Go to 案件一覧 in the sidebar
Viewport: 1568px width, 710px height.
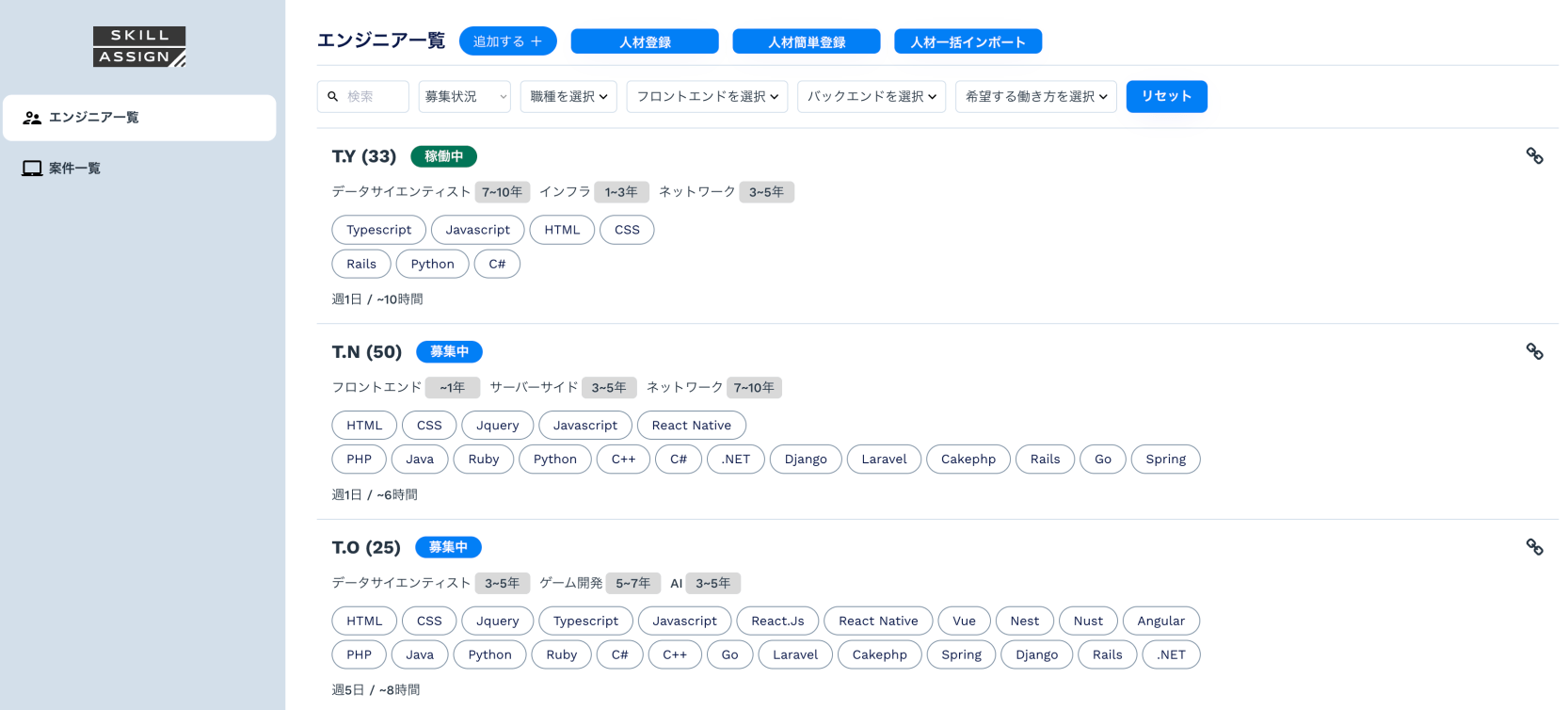[75, 169]
